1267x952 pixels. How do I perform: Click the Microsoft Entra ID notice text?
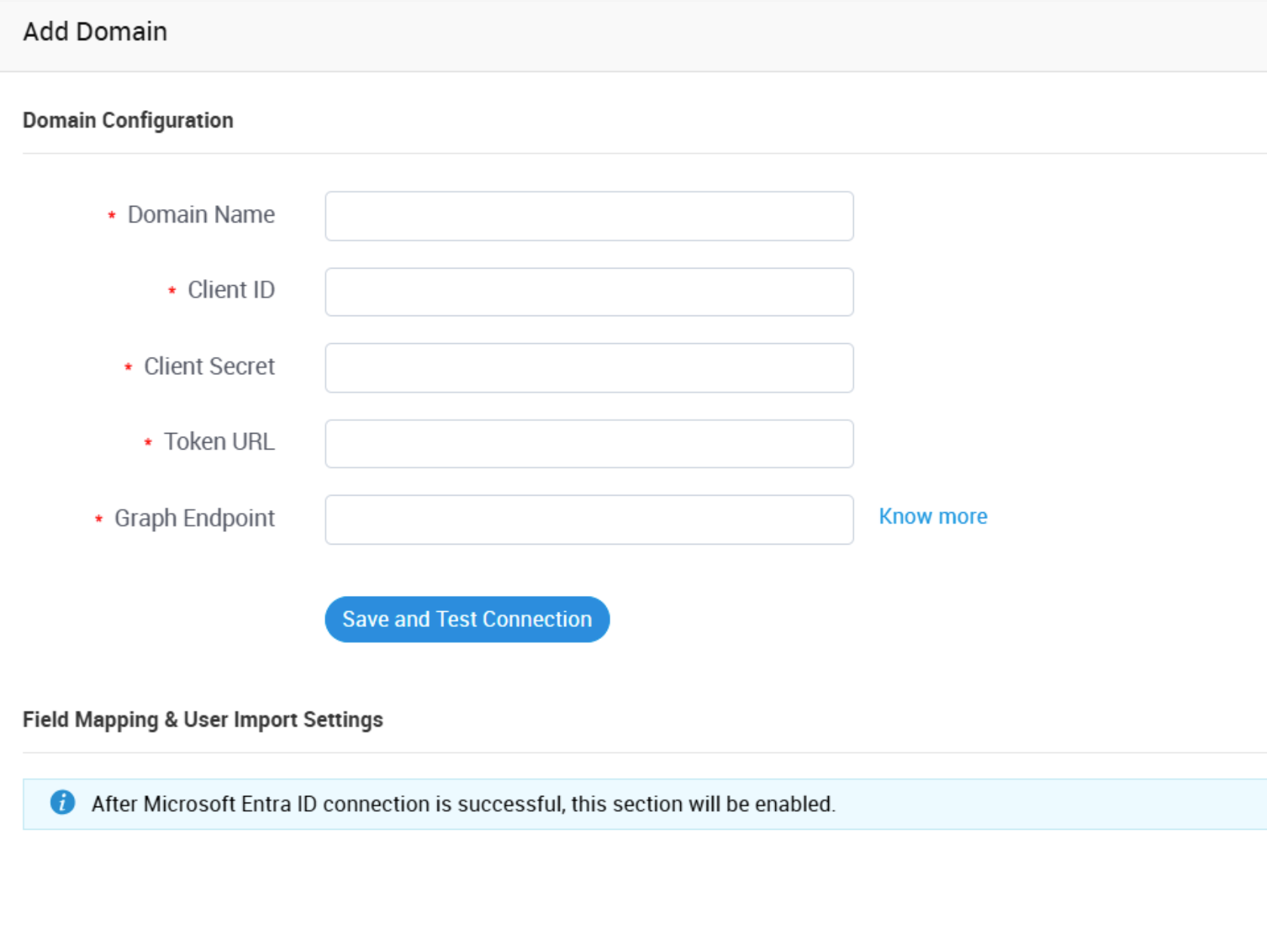(463, 804)
